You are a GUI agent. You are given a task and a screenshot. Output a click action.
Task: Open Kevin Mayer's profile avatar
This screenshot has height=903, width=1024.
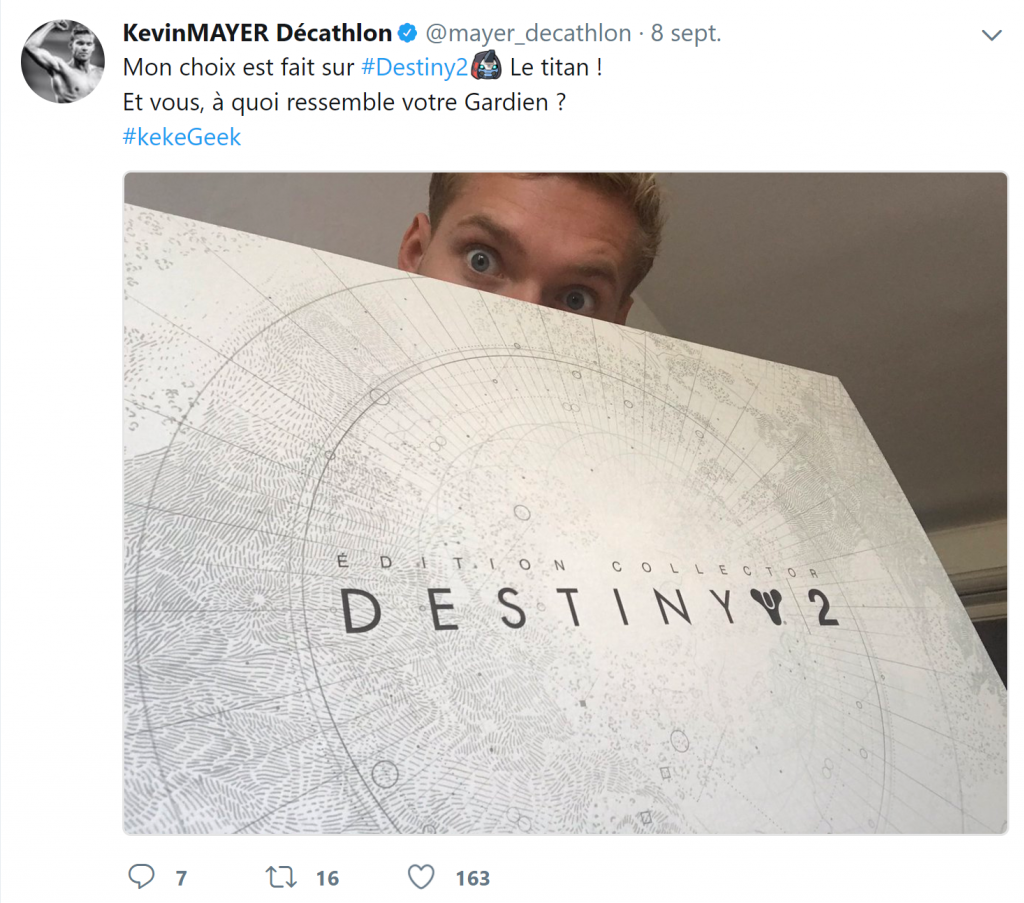pyautogui.click(x=63, y=61)
